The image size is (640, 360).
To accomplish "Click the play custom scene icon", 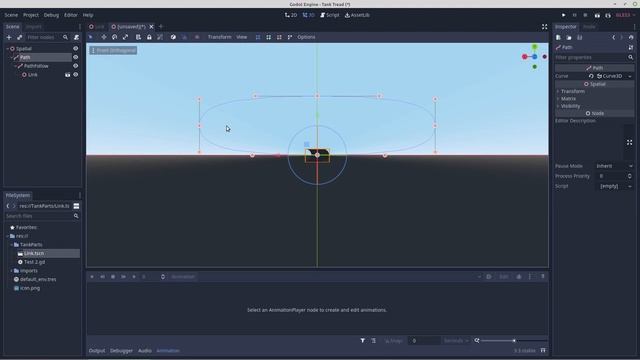I will 608,15.
